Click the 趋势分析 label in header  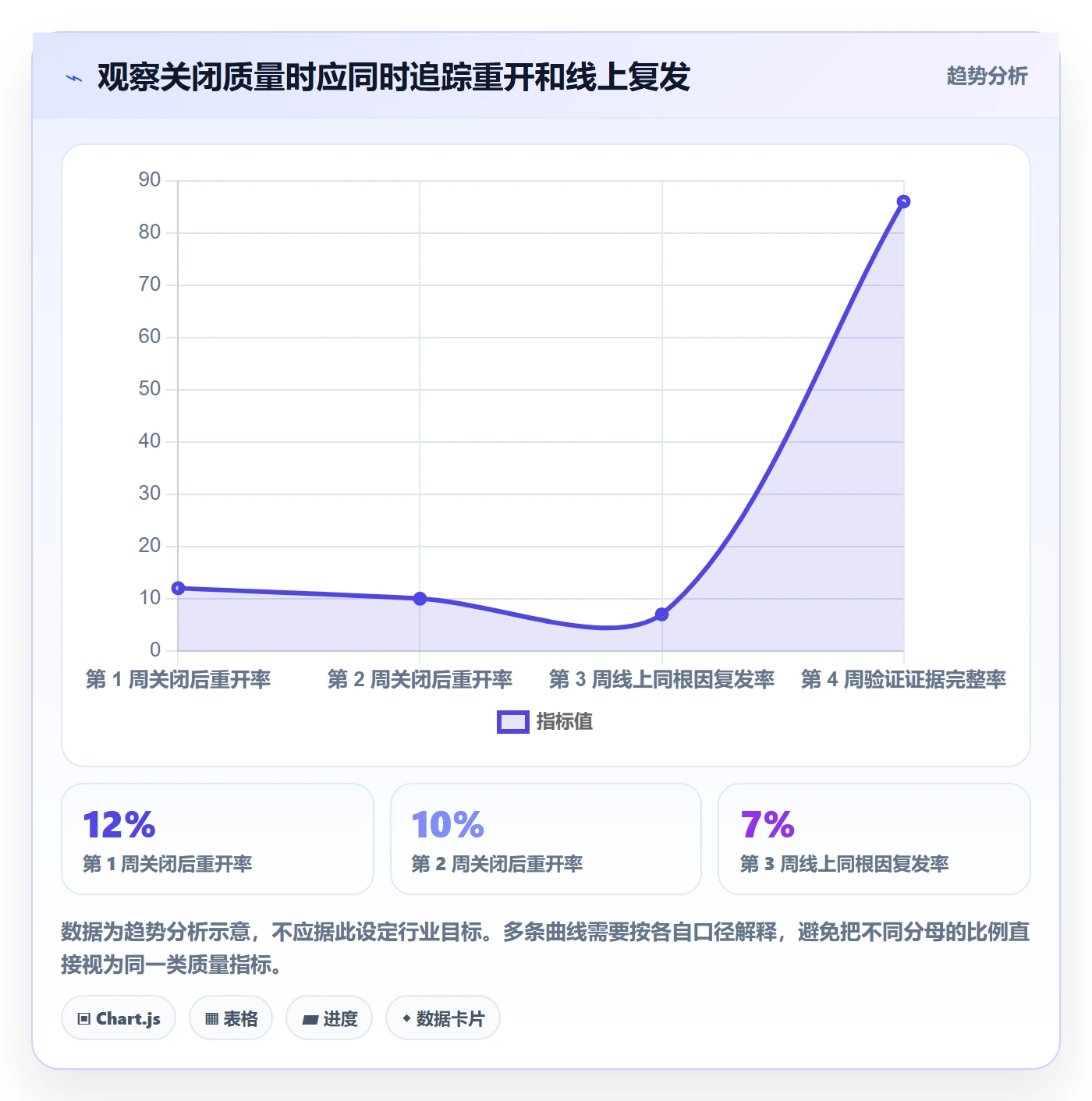pos(987,76)
